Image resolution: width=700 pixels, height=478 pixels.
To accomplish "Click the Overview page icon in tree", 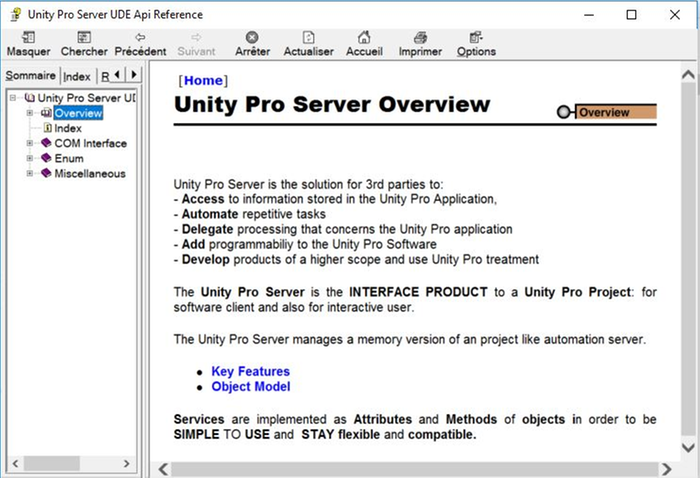I will (x=46, y=112).
